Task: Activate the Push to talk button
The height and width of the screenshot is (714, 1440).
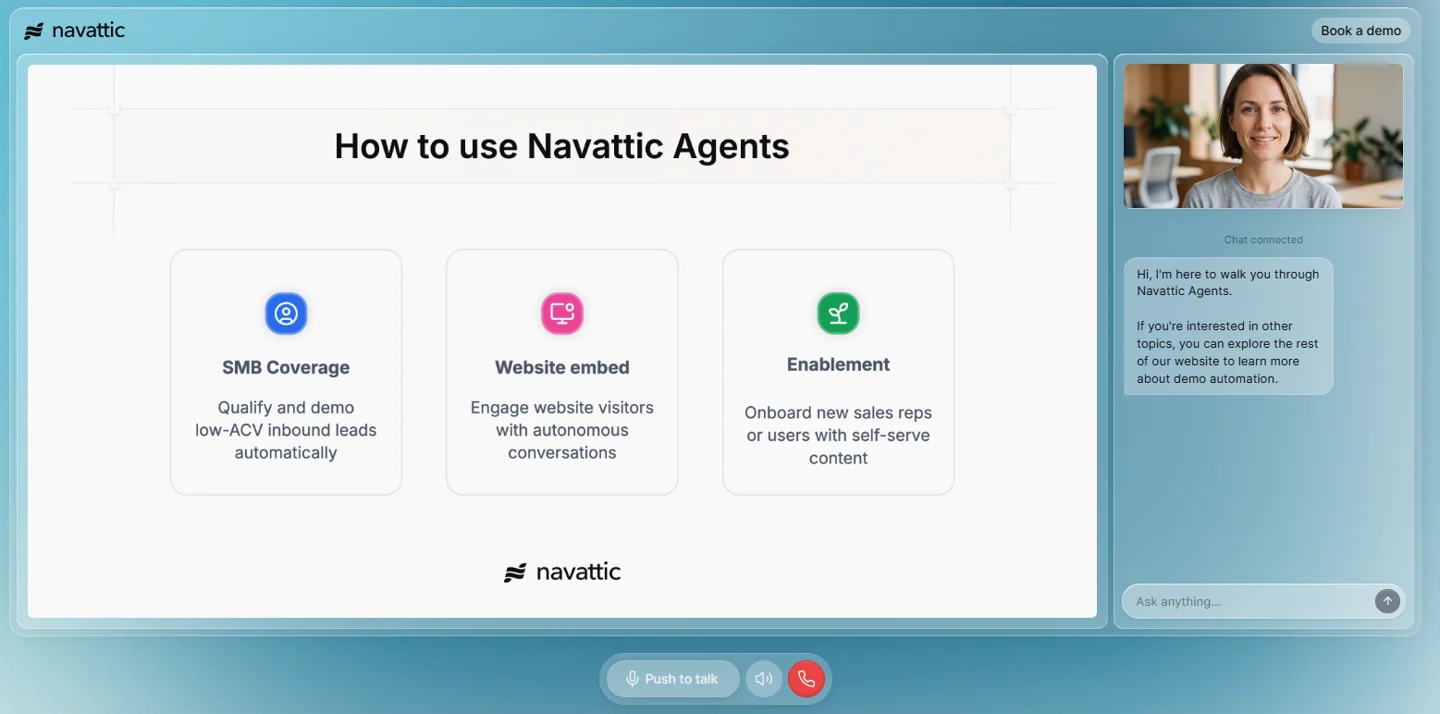Action: tap(673, 679)
